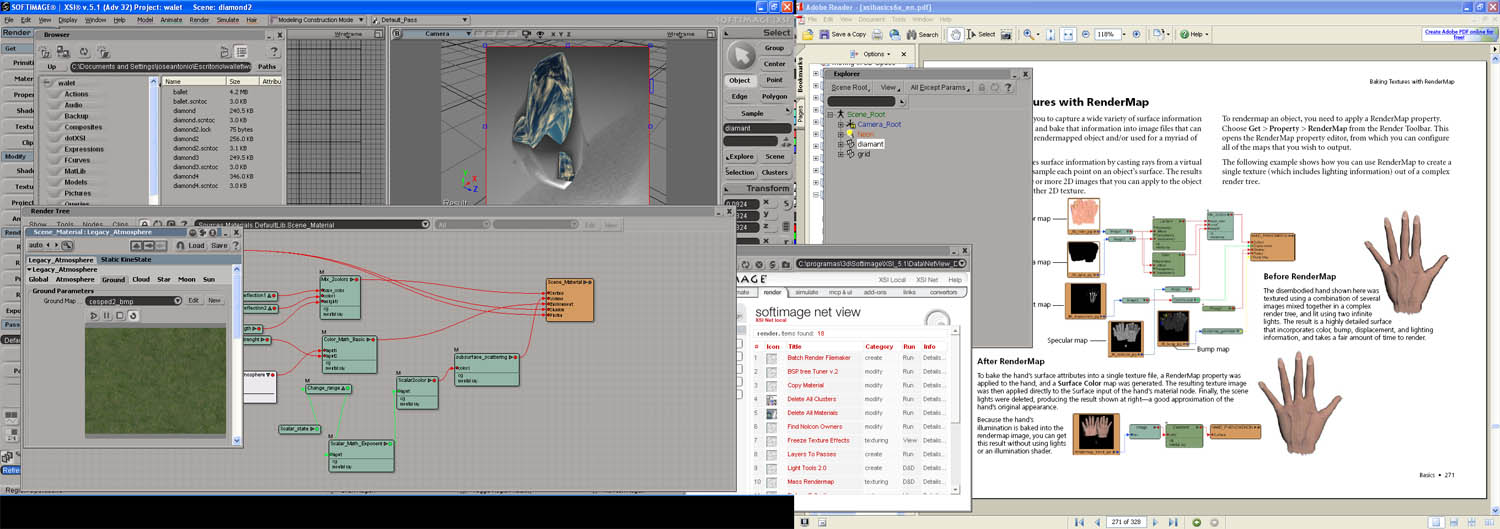Expand grid node in Explorer tree
The height and width of the screenshot is (529, 1500).
tap(840, 154)
